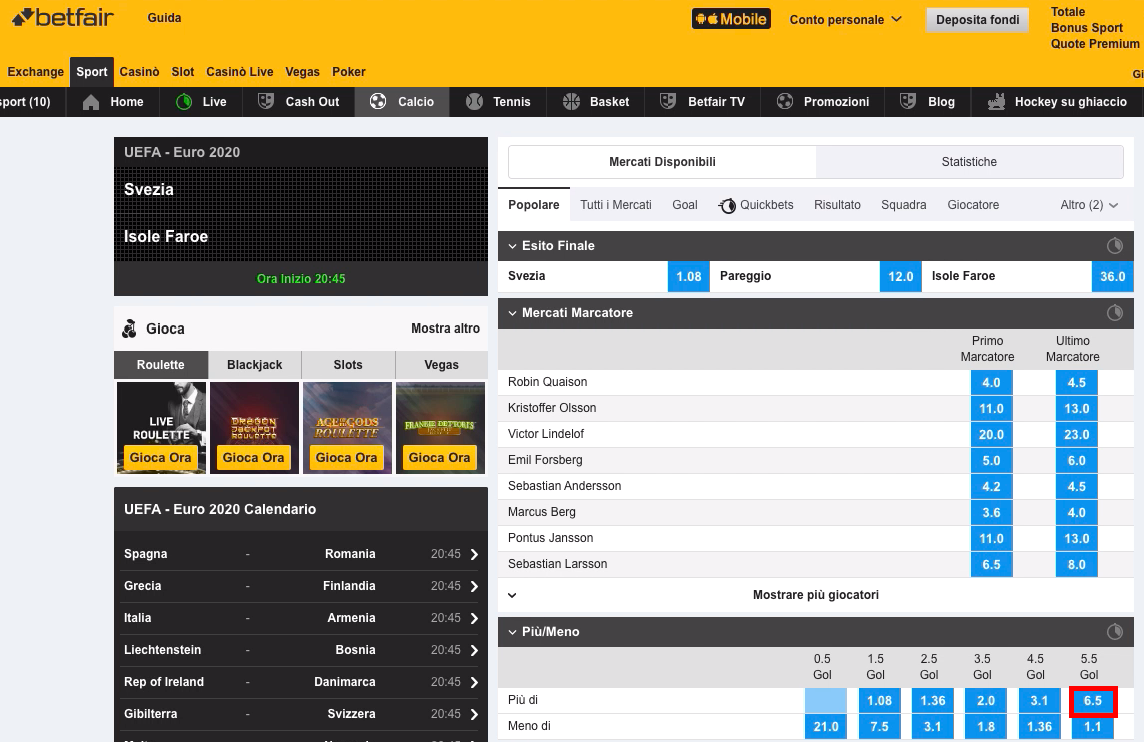1144x742 pixels.
Task: Open the Casinò Live menu item
Action: point(239,72)
